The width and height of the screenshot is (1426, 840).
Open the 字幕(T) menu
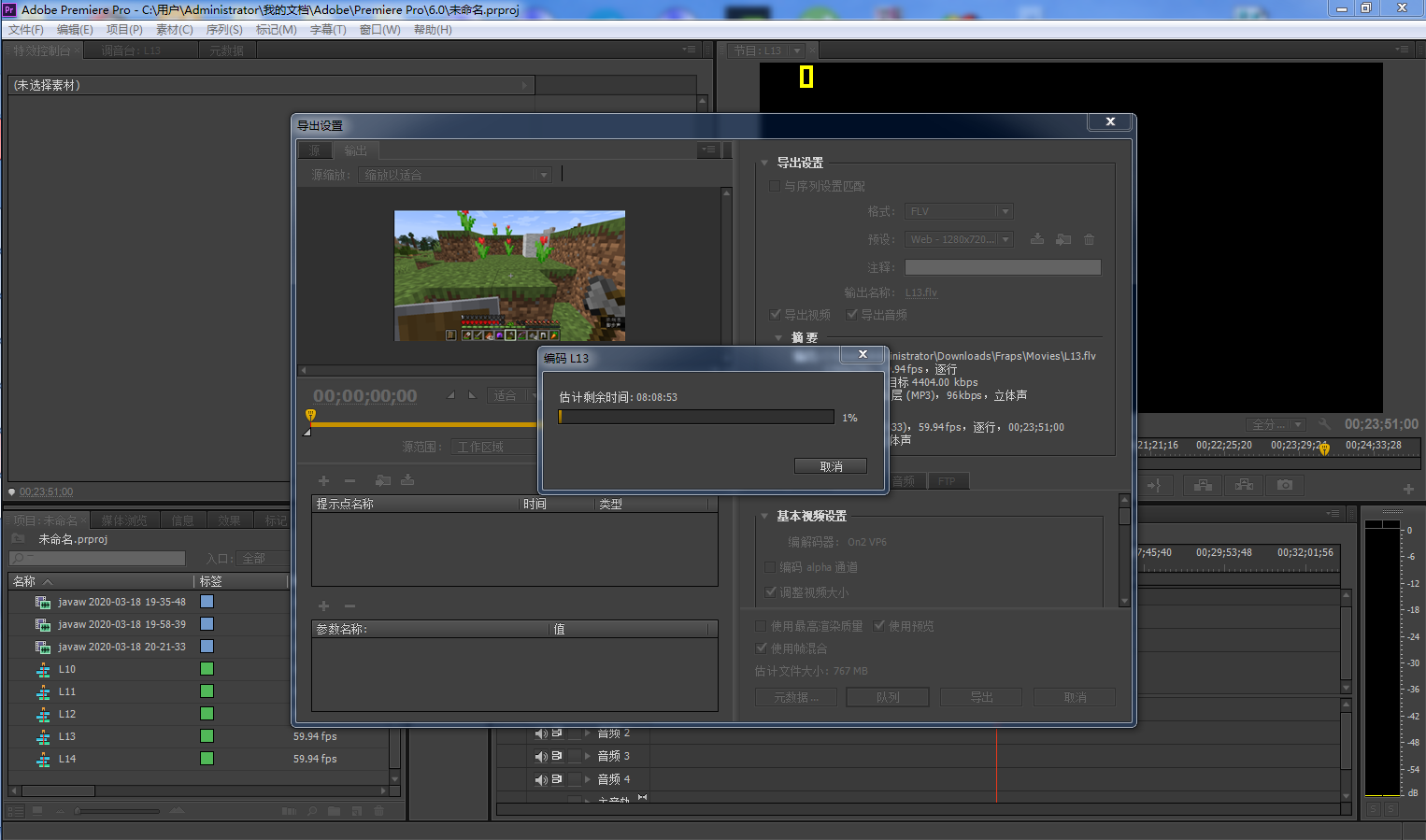pyautogui.click(x=328, y=30)
